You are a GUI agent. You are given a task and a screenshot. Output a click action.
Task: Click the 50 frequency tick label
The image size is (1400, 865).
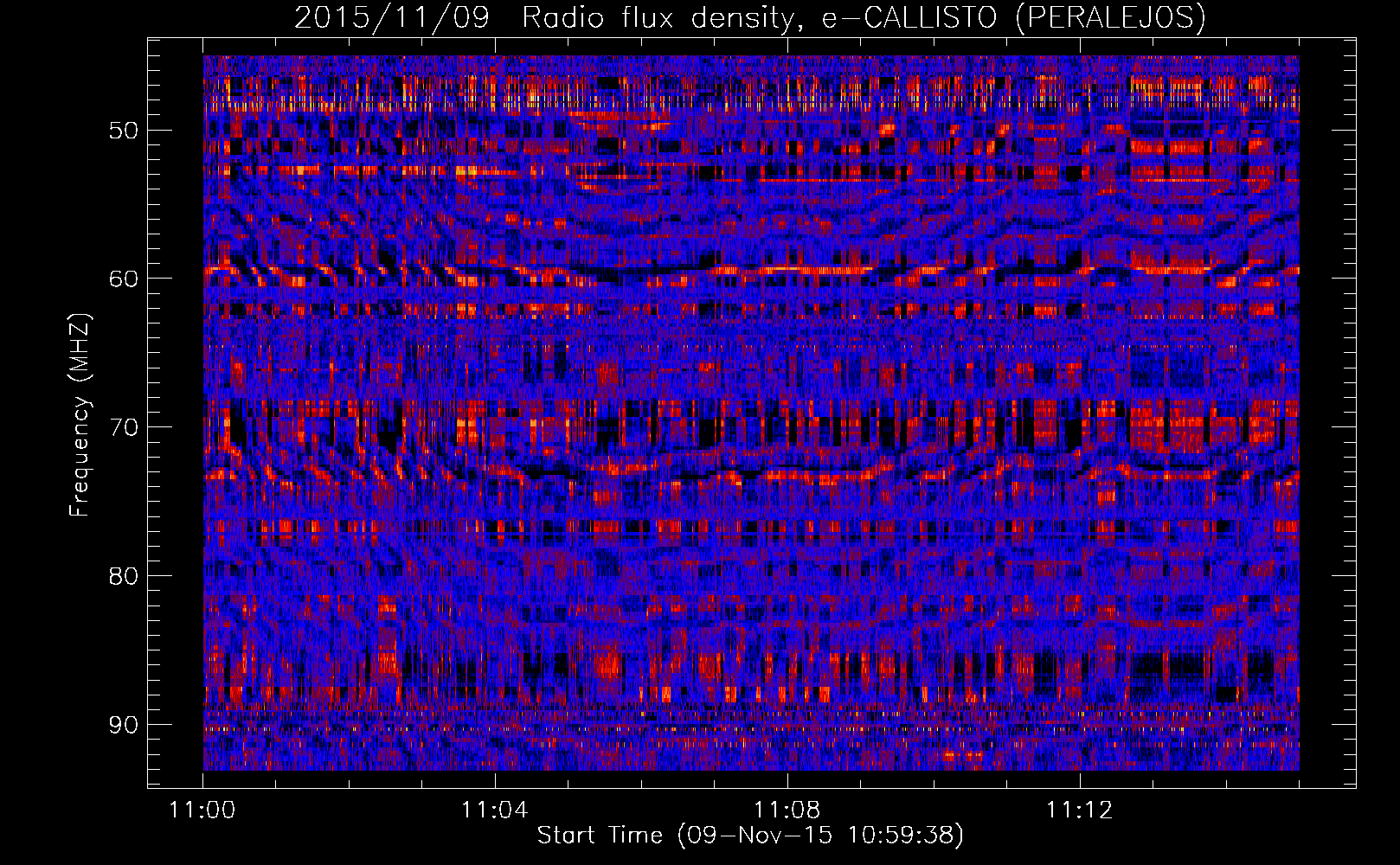coord(123,131)
